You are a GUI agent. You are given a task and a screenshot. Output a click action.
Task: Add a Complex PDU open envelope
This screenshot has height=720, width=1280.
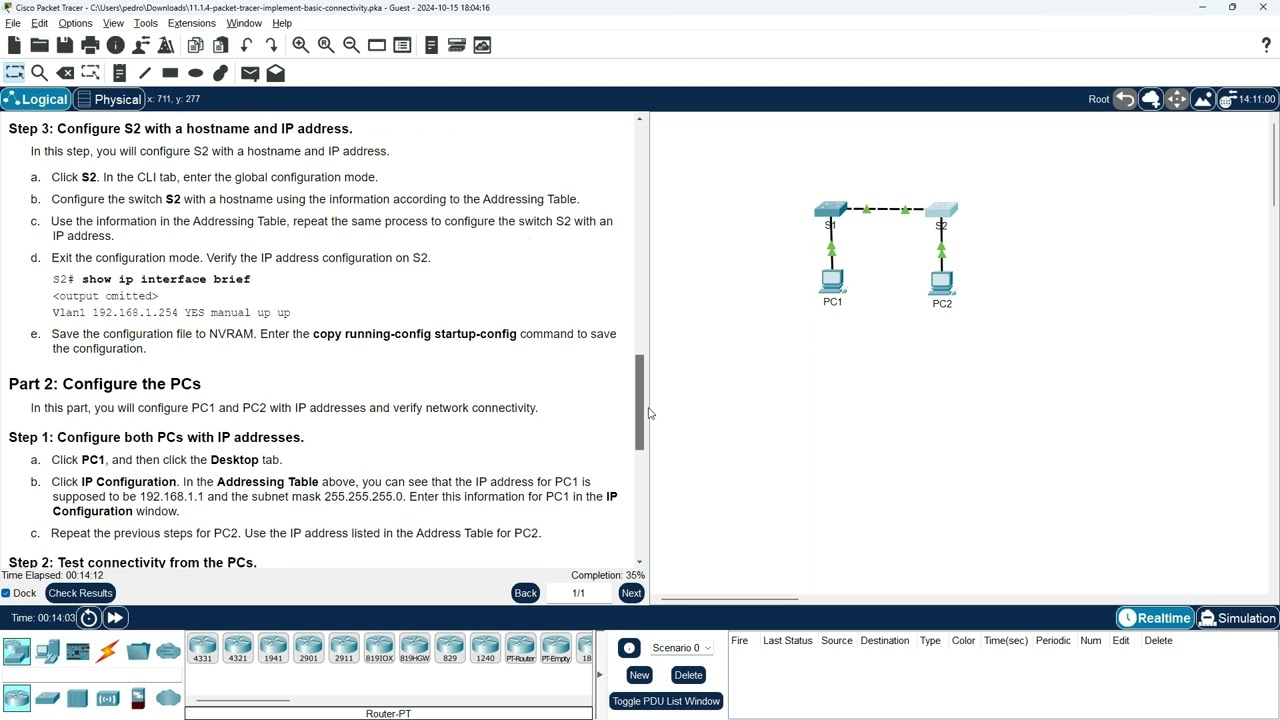(x=276, y=73)
